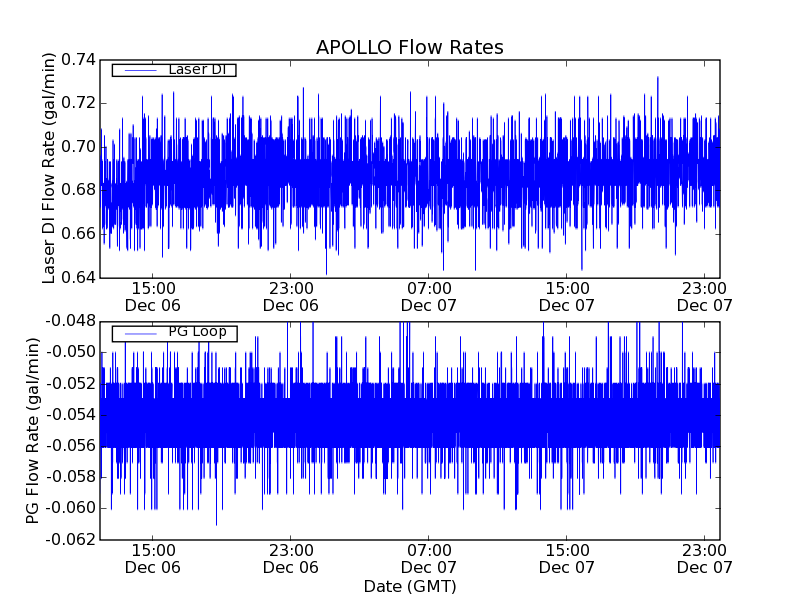Click "23:00 Dec 07" tick under PG Loop plot
Screen dimensions: 800x600
pyautogui.click(x=705, y=559)
